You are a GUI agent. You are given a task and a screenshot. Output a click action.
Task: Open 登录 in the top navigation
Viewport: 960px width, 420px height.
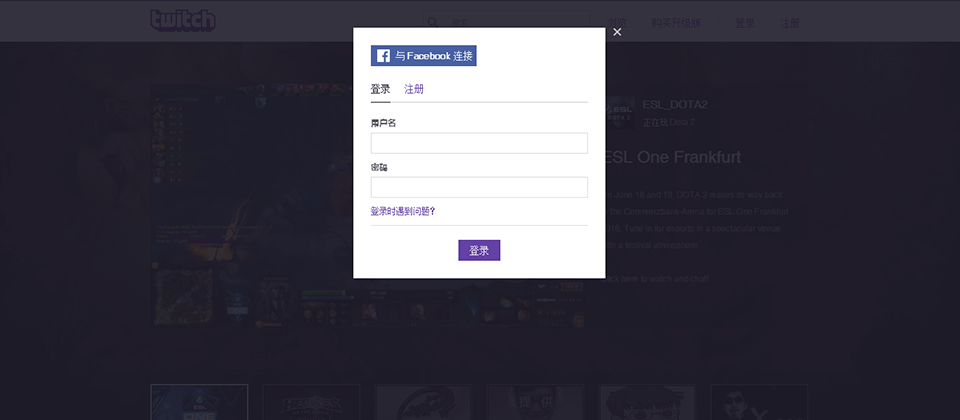(744, 23)
